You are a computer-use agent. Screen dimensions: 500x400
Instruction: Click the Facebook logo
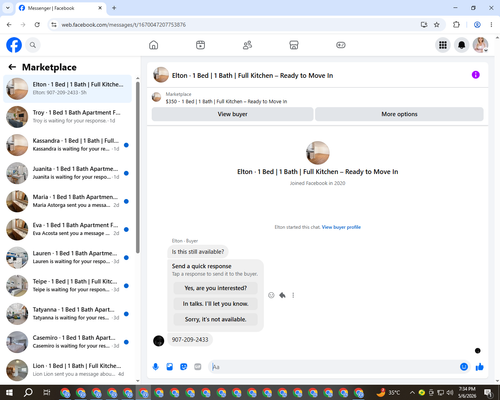pyautogui.click(x=14, y=45)
